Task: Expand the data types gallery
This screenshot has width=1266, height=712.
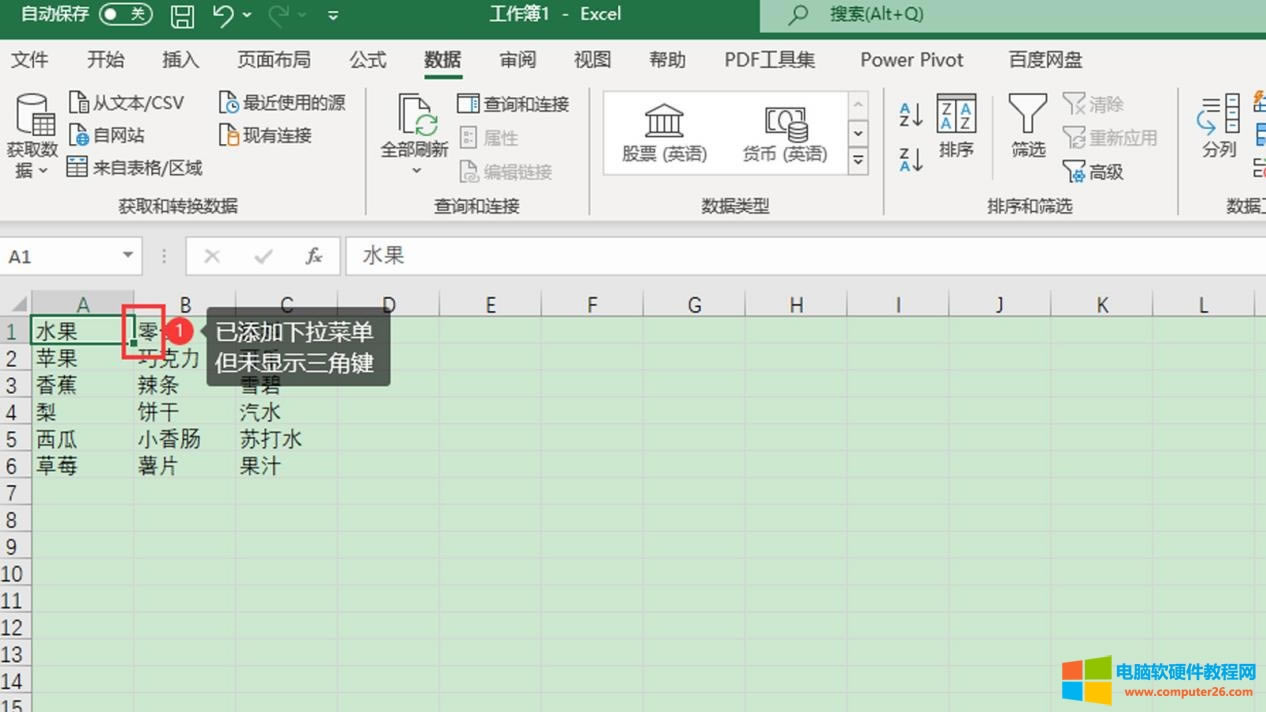Action: 858,160
